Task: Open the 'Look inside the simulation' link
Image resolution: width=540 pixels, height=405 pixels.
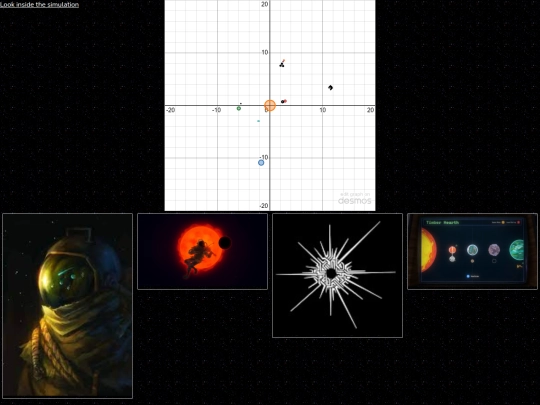Action: click(39, 4)
